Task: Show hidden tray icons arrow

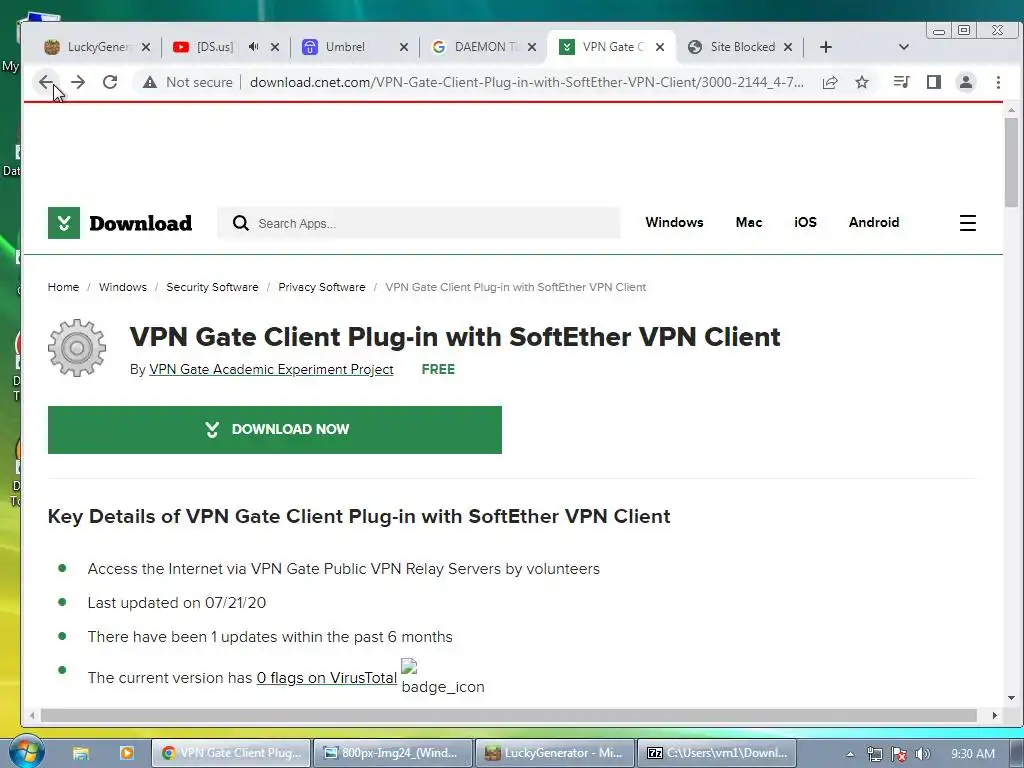Action: tap(850, 754)
